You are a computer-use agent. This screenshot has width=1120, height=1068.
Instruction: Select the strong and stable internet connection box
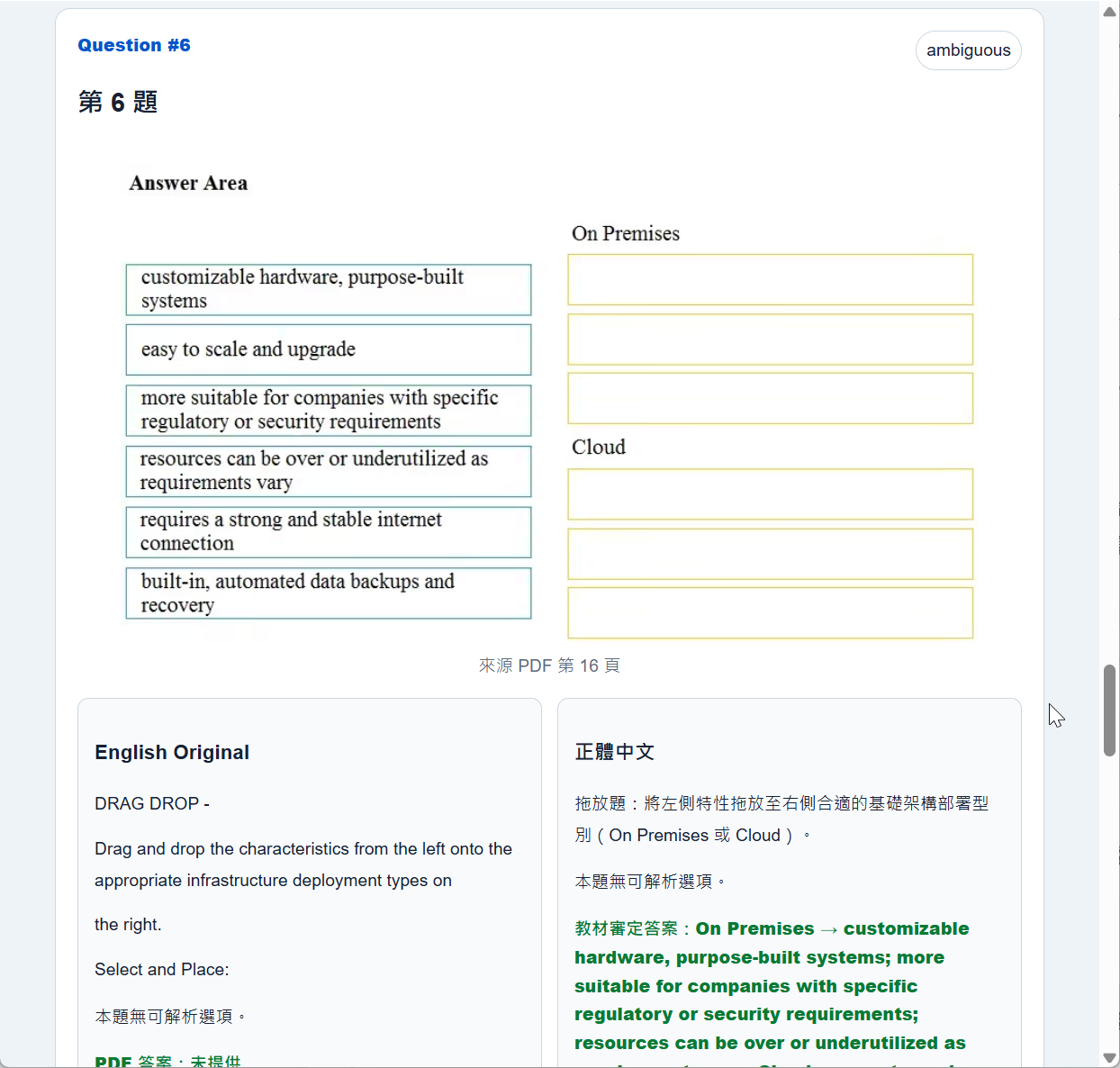(329, 531)
